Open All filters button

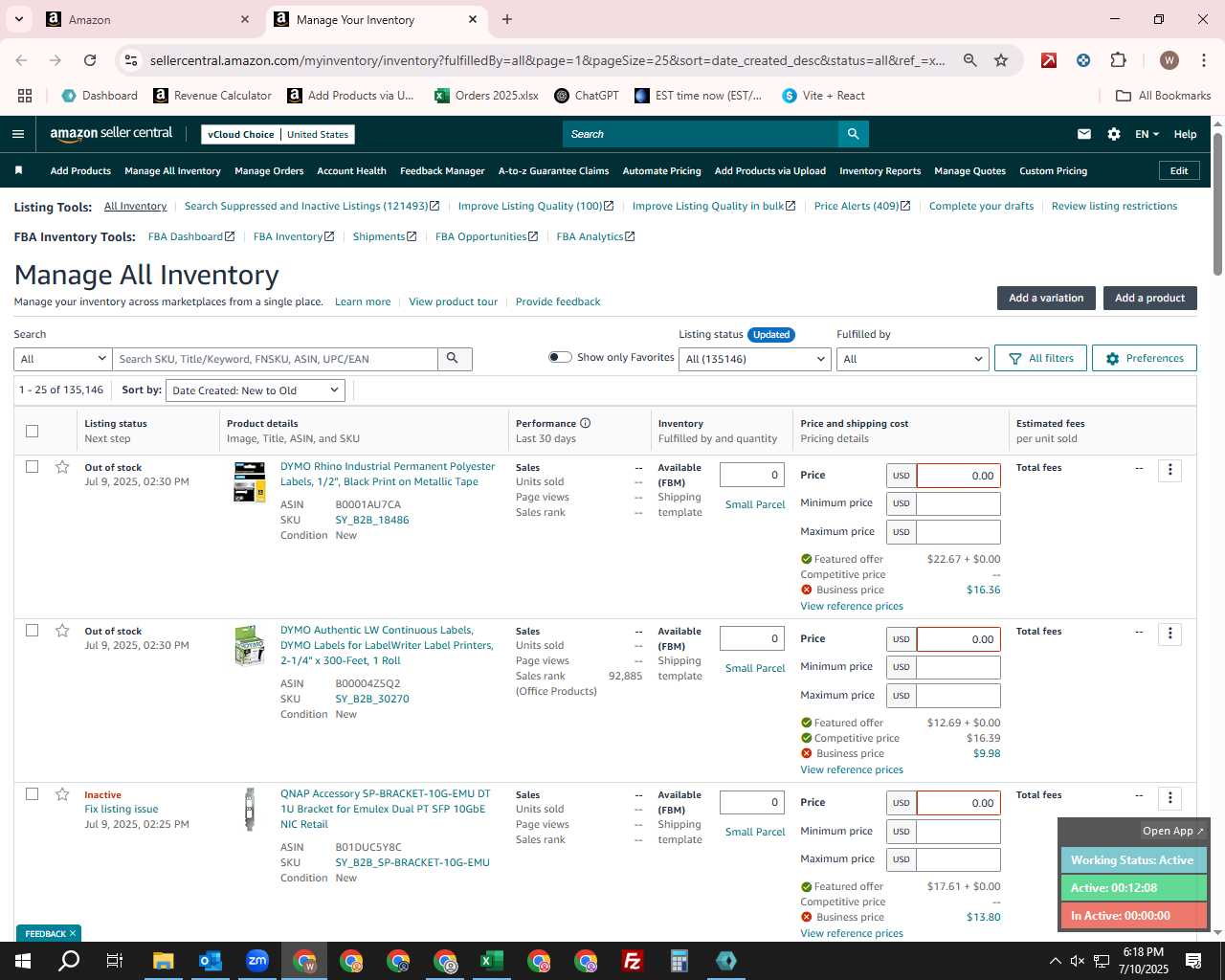(1040, 358)
